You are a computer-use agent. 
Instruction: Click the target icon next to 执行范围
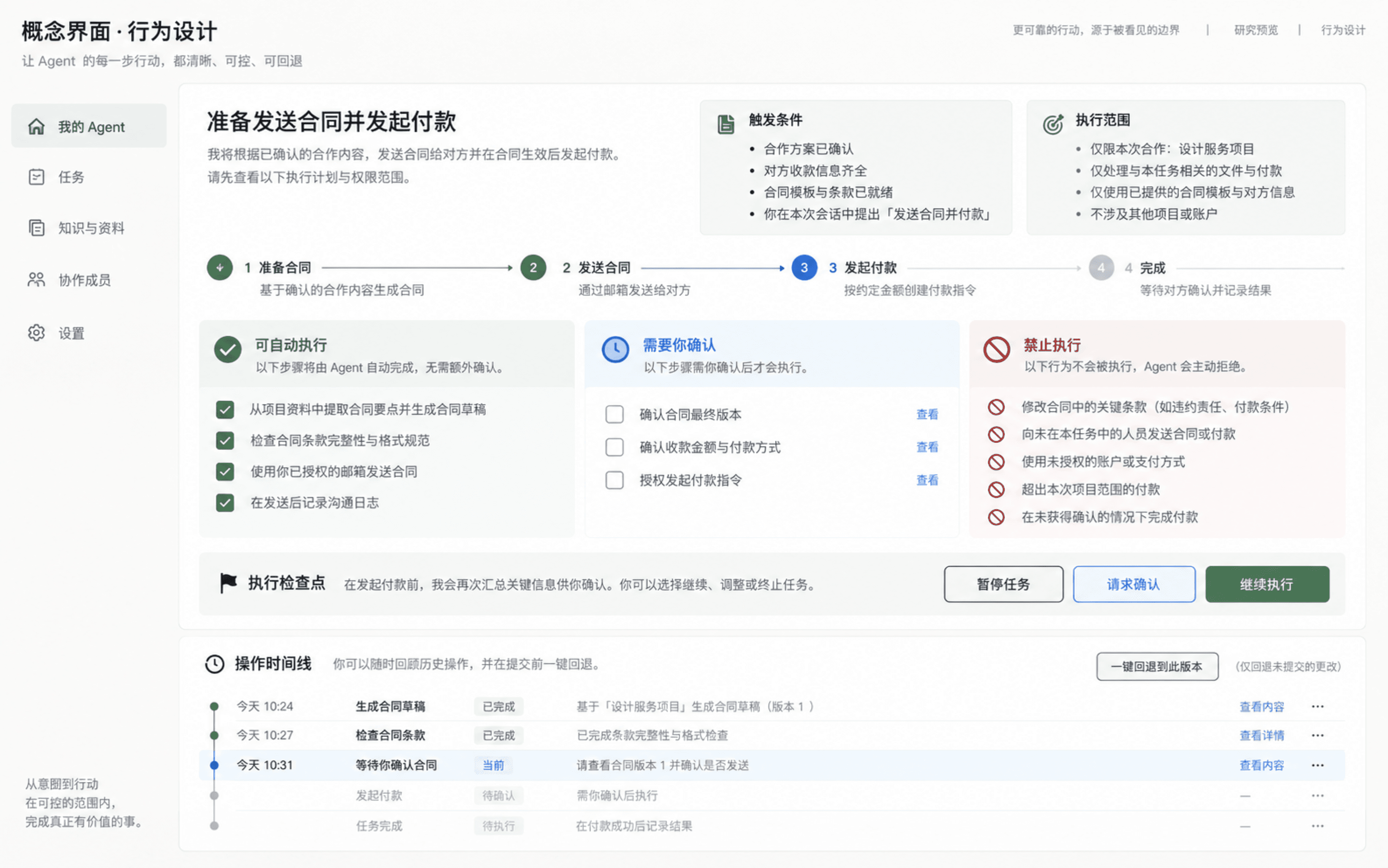point(1053,124)
